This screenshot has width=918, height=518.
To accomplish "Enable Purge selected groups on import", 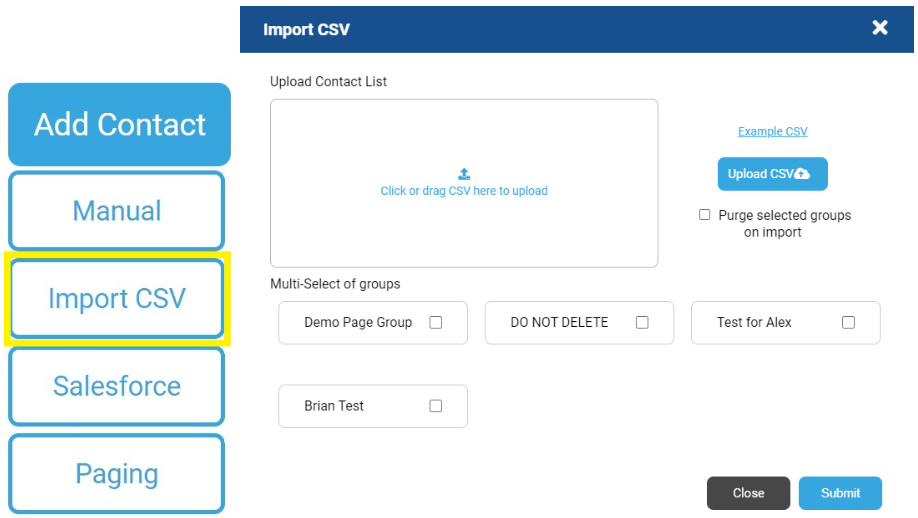I will [705, 215].
